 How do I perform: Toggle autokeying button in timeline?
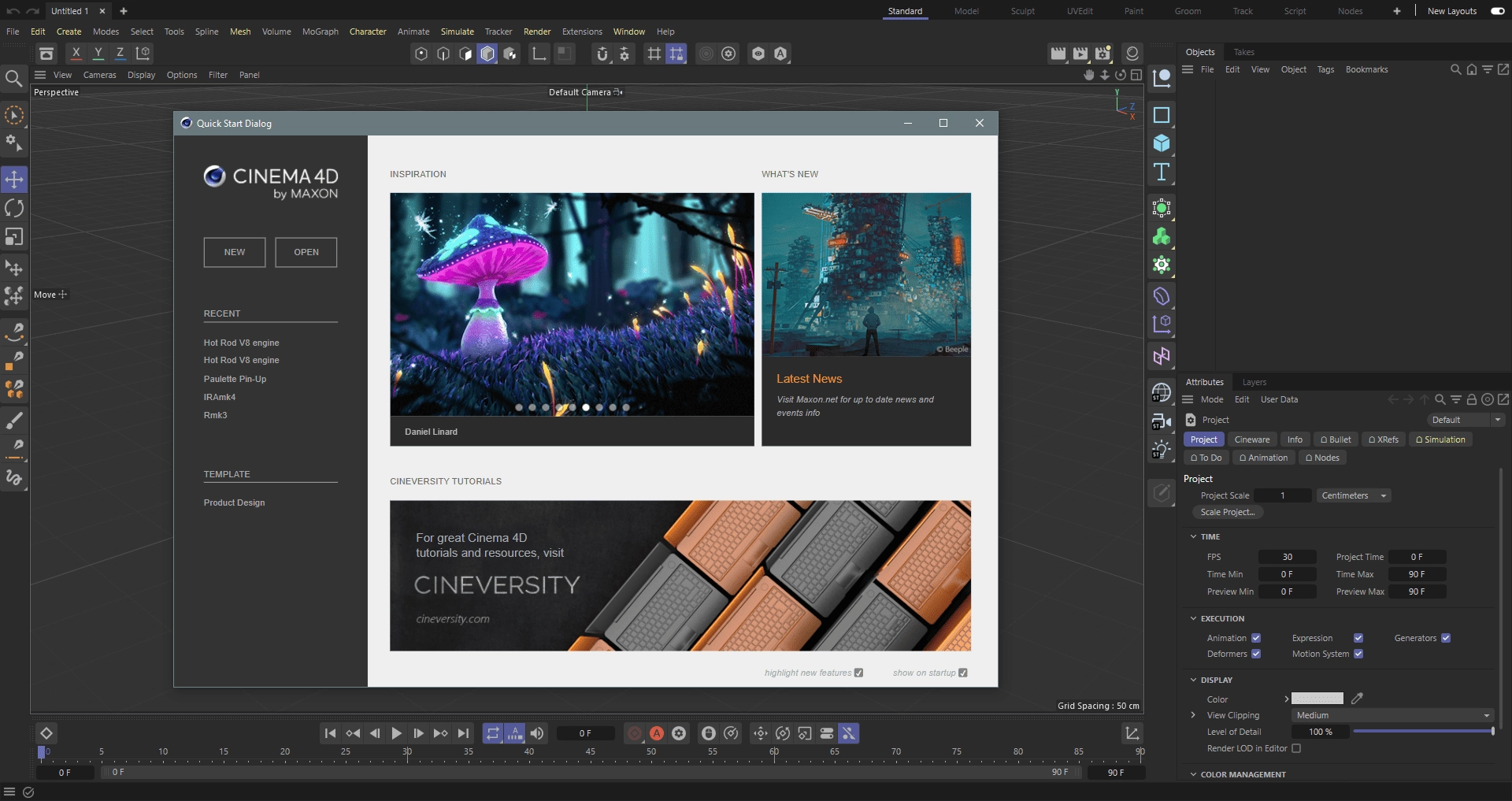656,733
